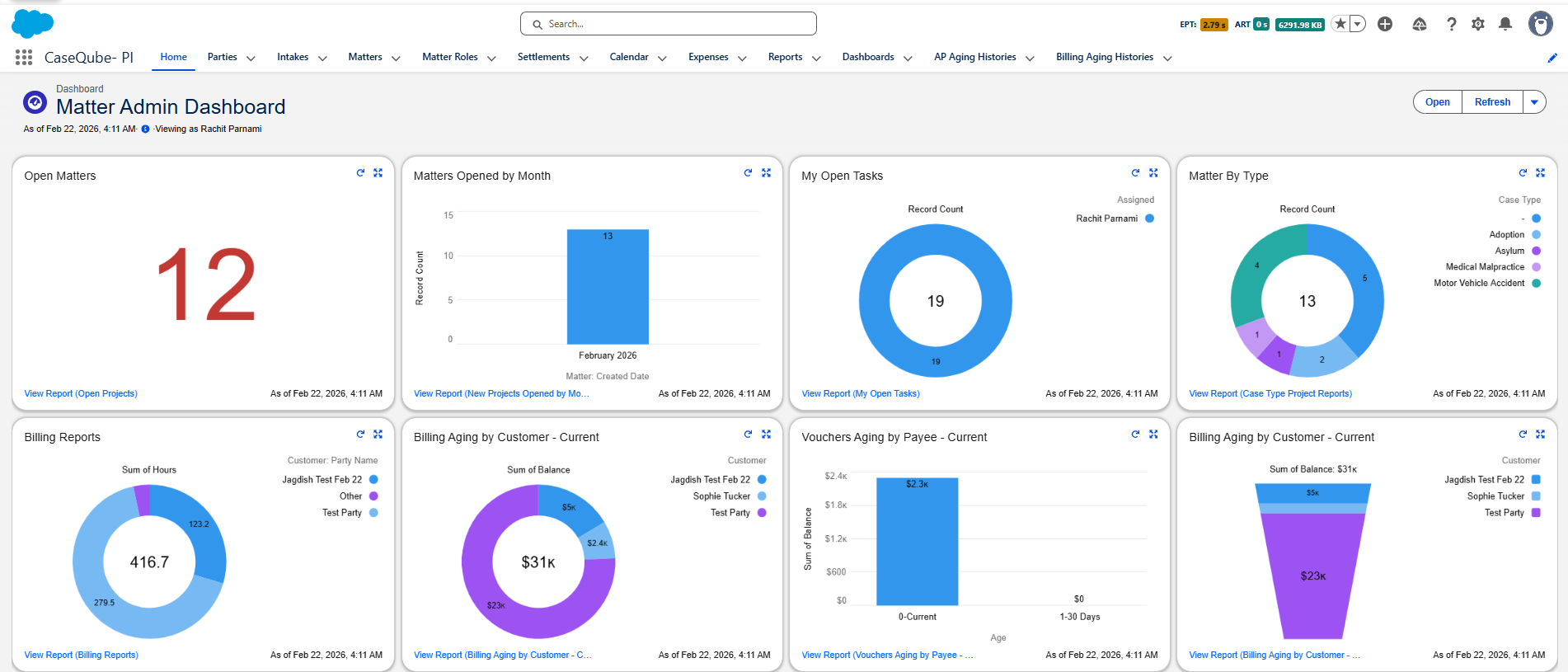Open the dropdown arrow beside Refresh
Screen dimensions: 1568x672
point(1534,102)
